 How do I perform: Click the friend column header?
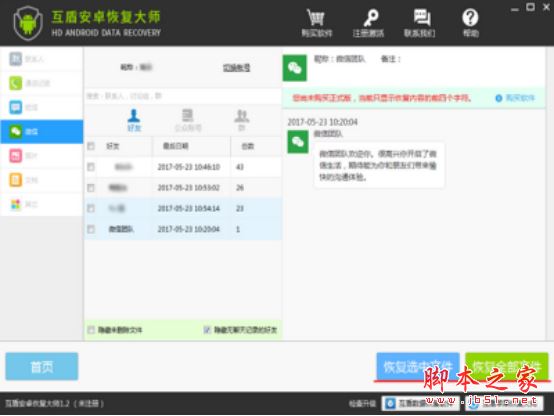[x=124, y=146]
